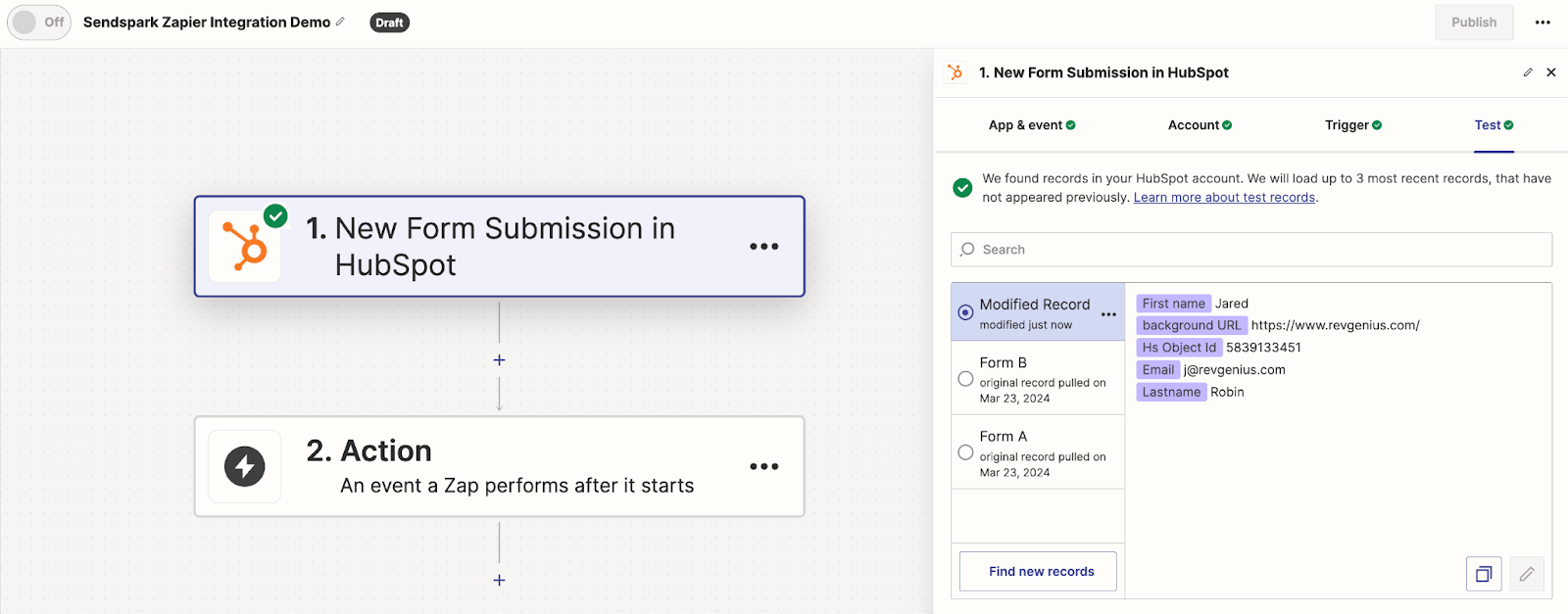
Task: Select the Form B radio button
Action: pyautogui.click(x=965, y=379)
